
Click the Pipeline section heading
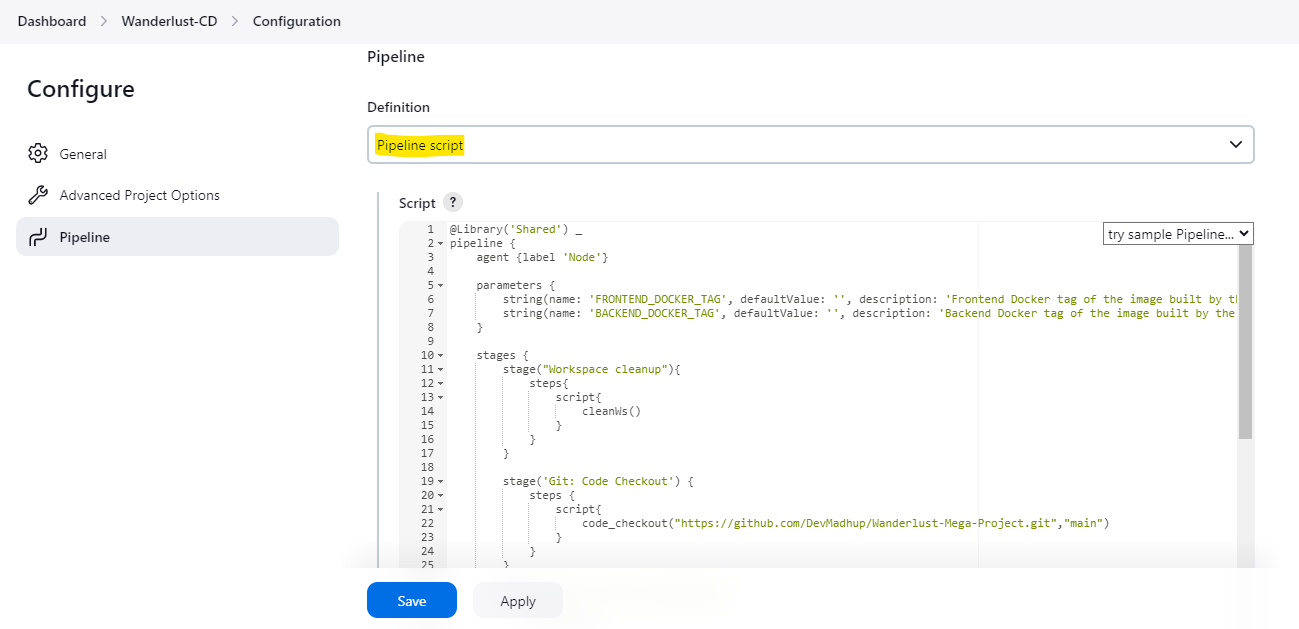point(396,57)
